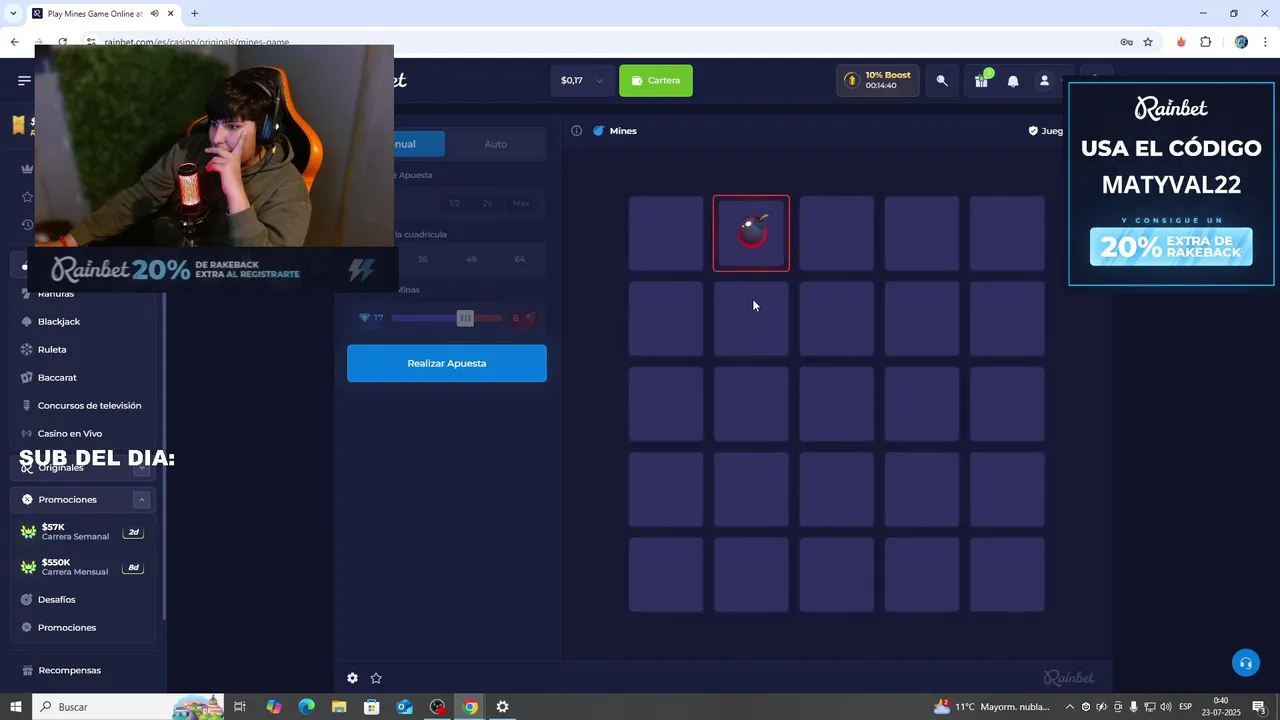Image resolution: width=1280 pixels, height=720 pixels.
Task: Click the Blackjack sidebar icon
Action: click(27, 322)
